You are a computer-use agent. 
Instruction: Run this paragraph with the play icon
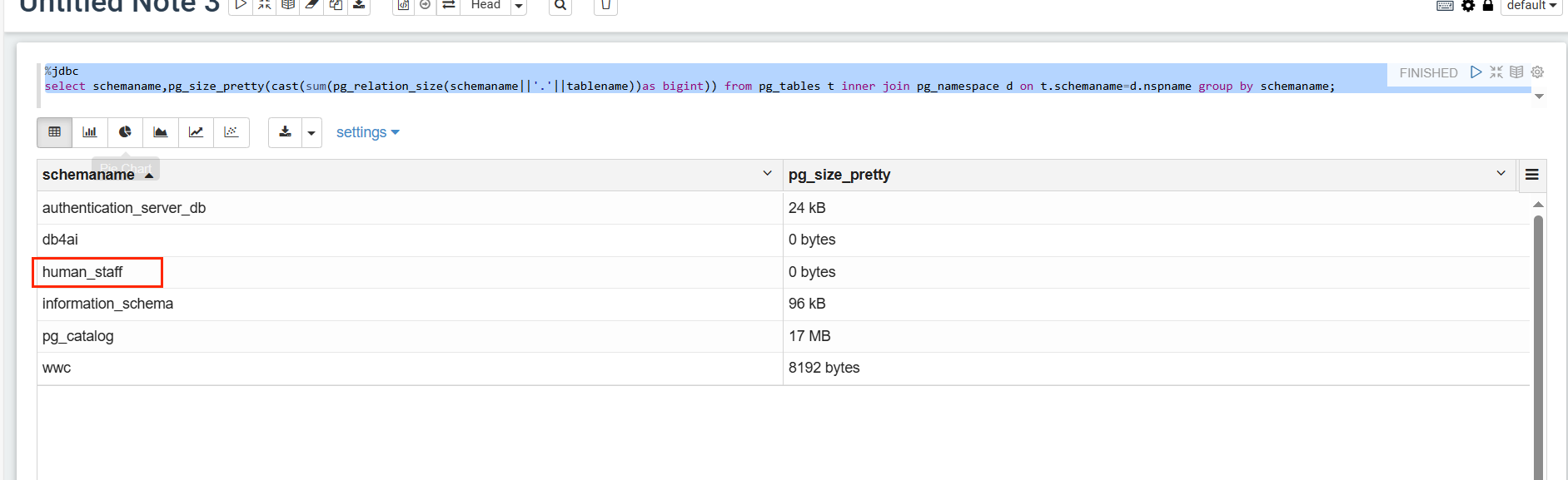(x=1476, y=72)
